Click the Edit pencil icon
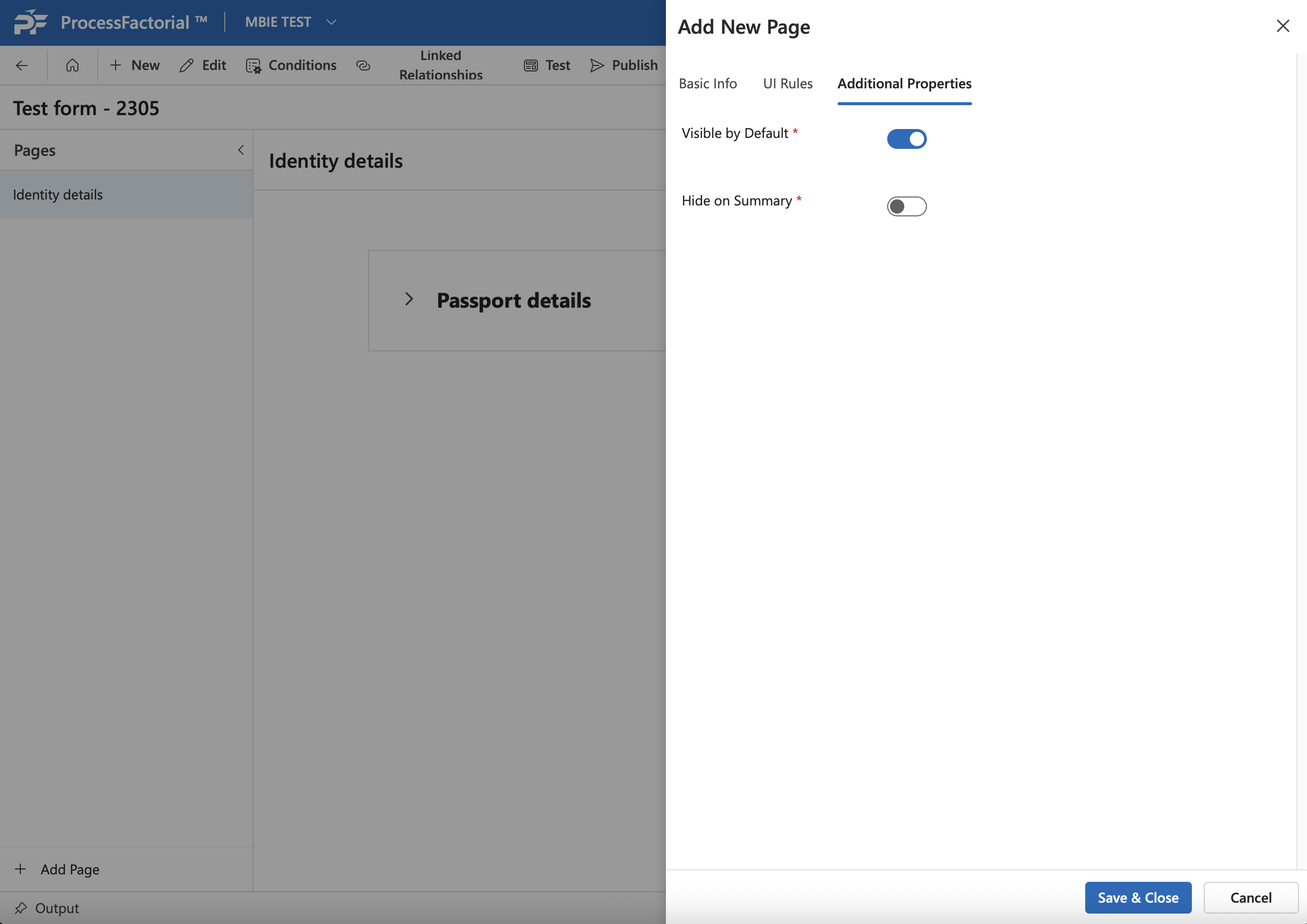1307x924 pixels. click(186, 66)
